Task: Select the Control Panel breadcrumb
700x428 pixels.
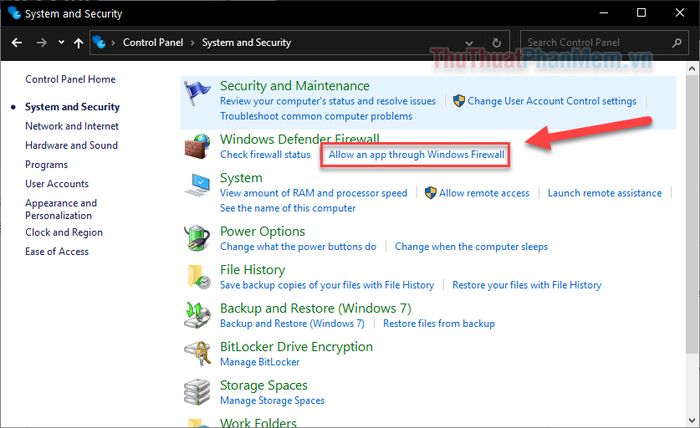Action: (153, 42)
